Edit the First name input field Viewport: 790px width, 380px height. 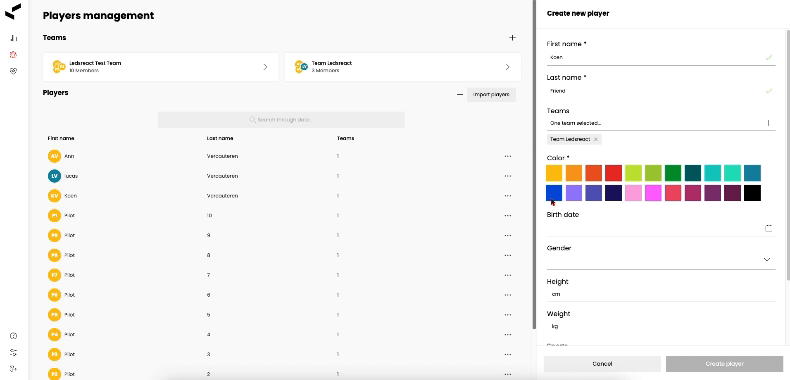[x=661, y=57]
